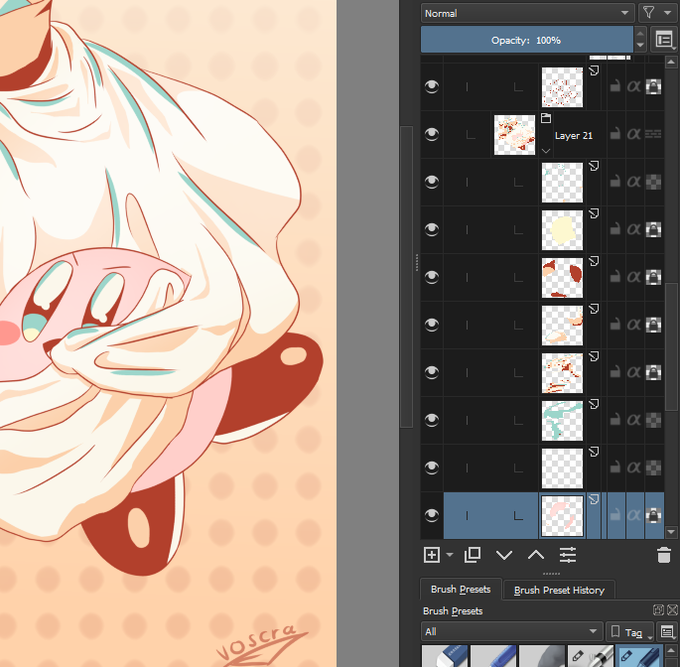Viewport: 680px width, 667px height.
Task: Duplicate the selected layer
Action: point(472,555)
